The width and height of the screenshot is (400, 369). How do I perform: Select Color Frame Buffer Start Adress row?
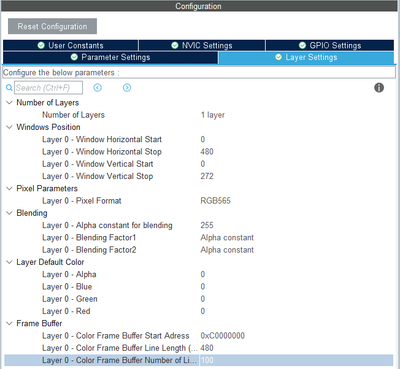198,336
